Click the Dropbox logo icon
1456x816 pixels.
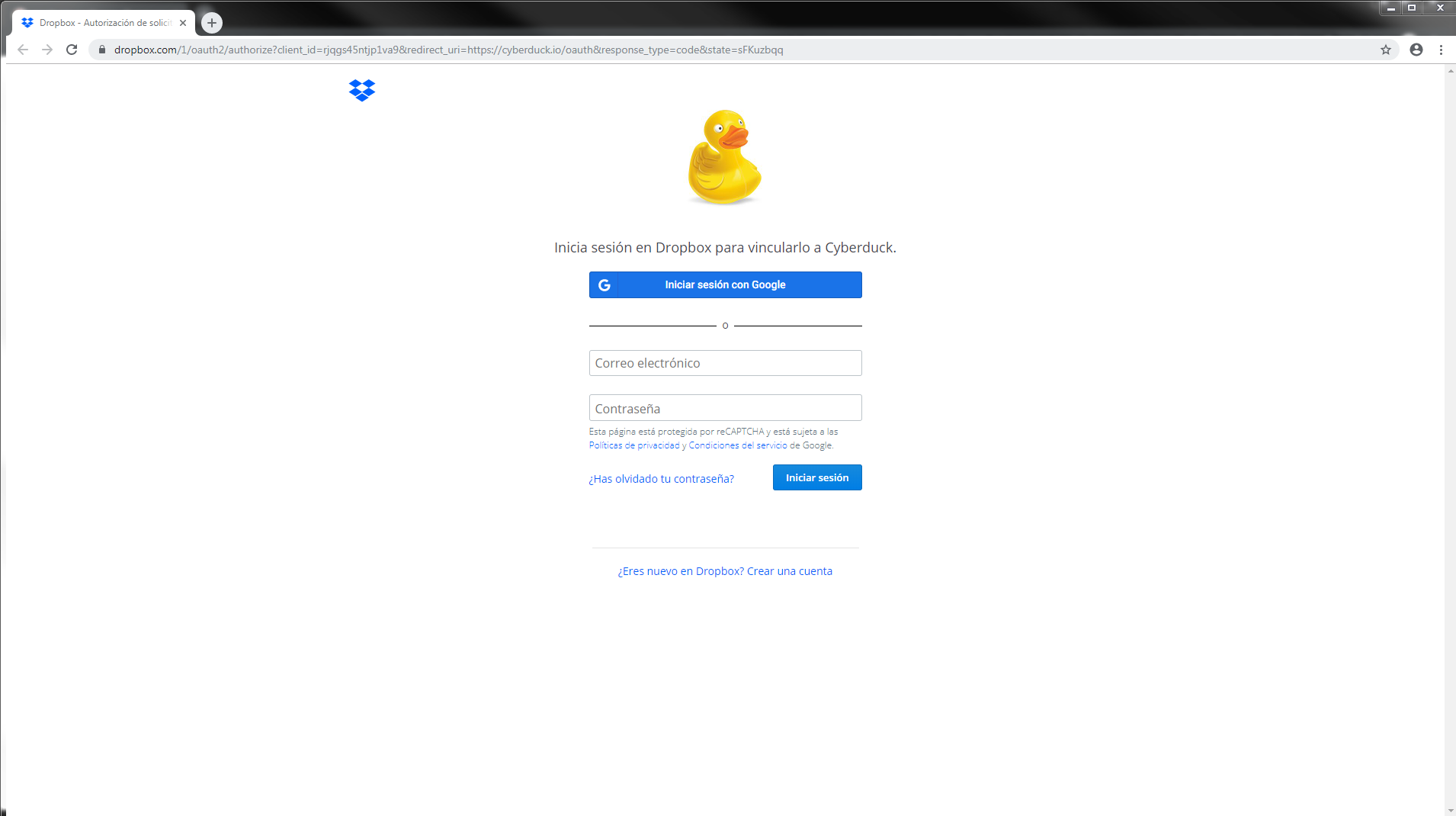pos(362,90)
